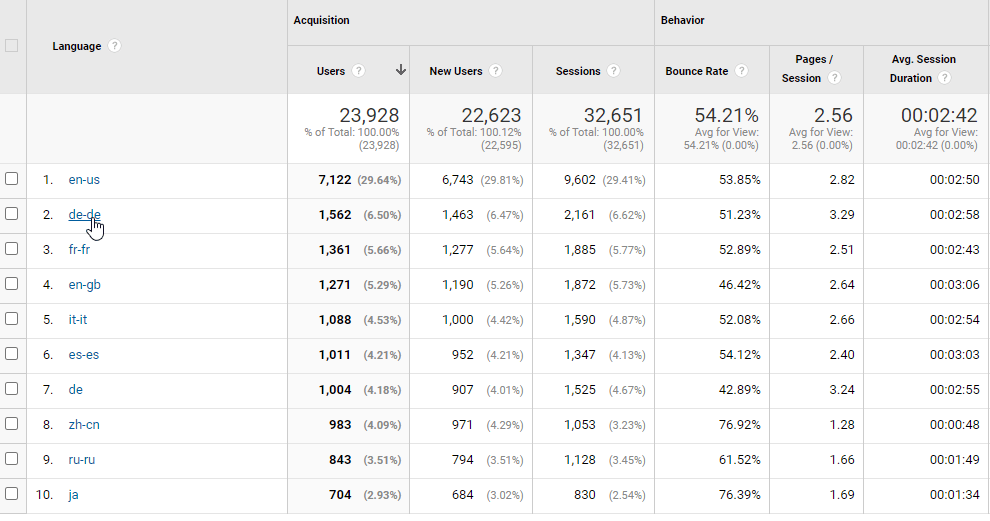Click ja sessions value 830

point(585,495)
